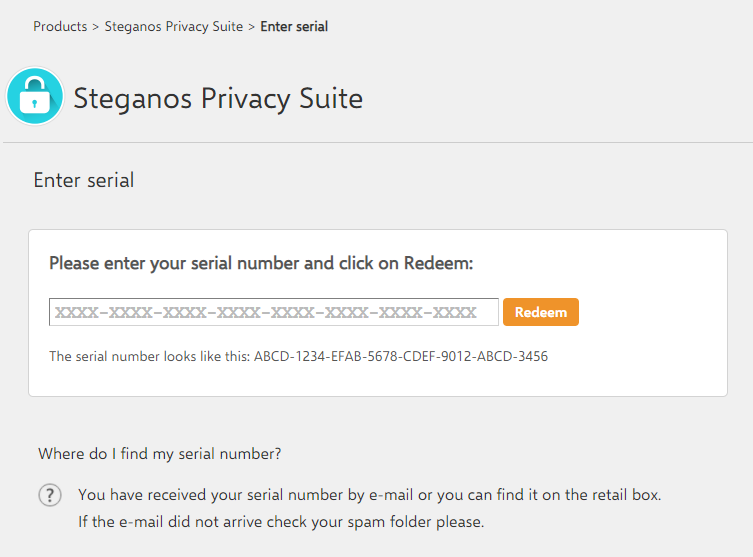The image size is (753, 557).
Task: Click the bold Enter serial breadcrumb
Action: point(294,27)
